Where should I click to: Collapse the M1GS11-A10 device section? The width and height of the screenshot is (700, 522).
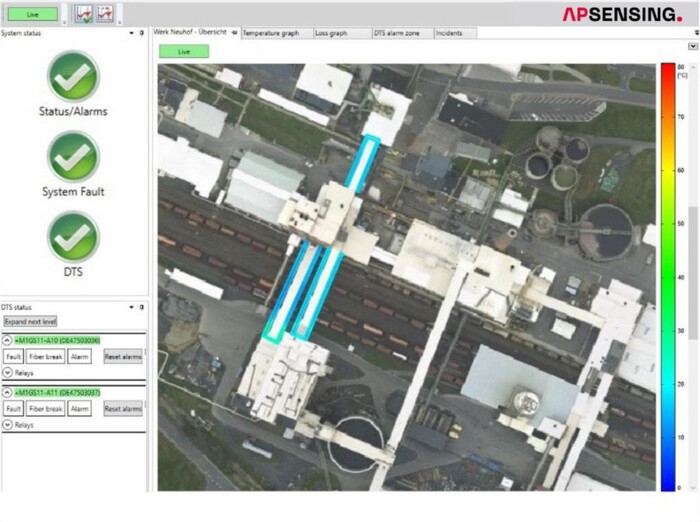[x=8, y=340]
